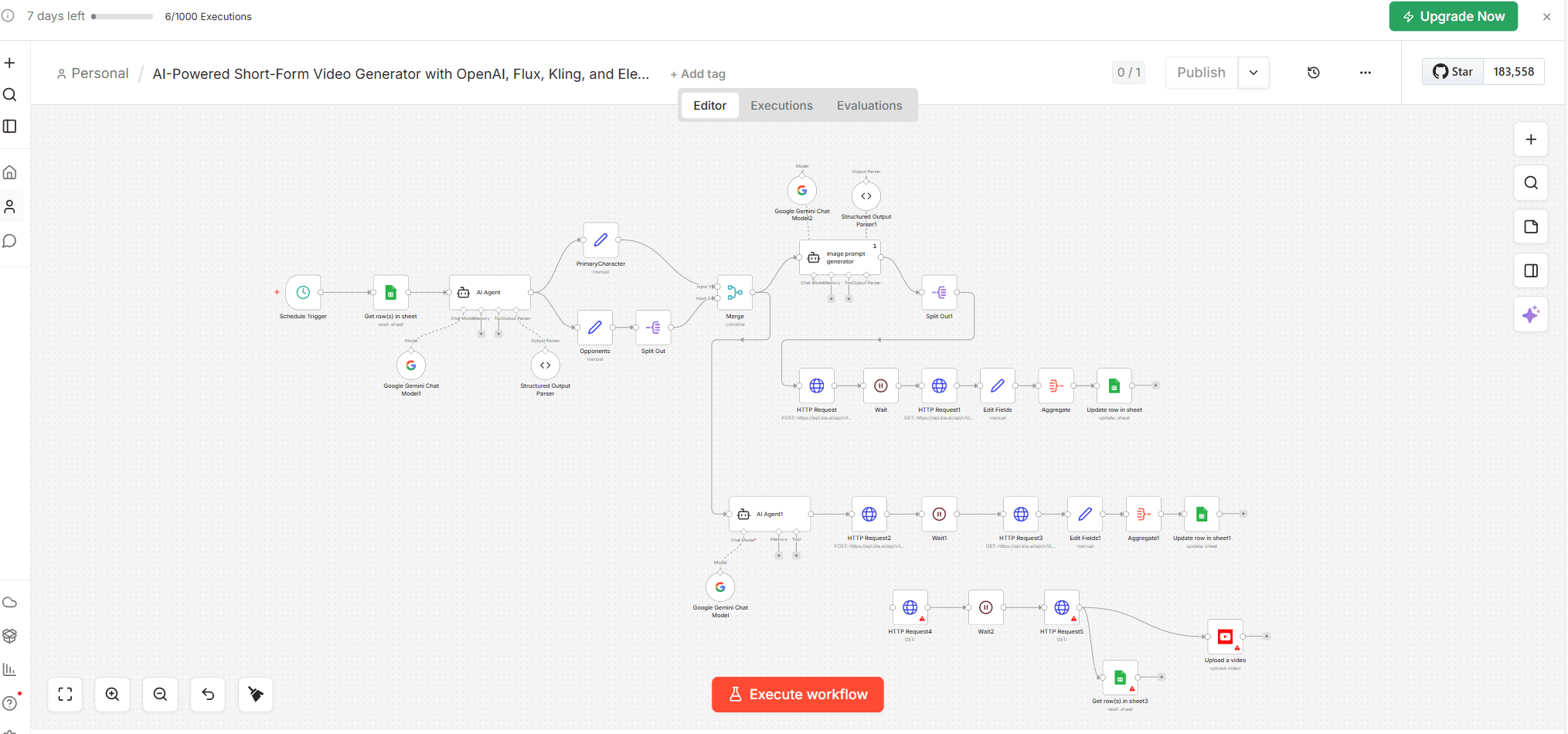Open the three-dot workflow options menu
The height and width of the screenshot is (734, 1568).
tap(1366, 73)
